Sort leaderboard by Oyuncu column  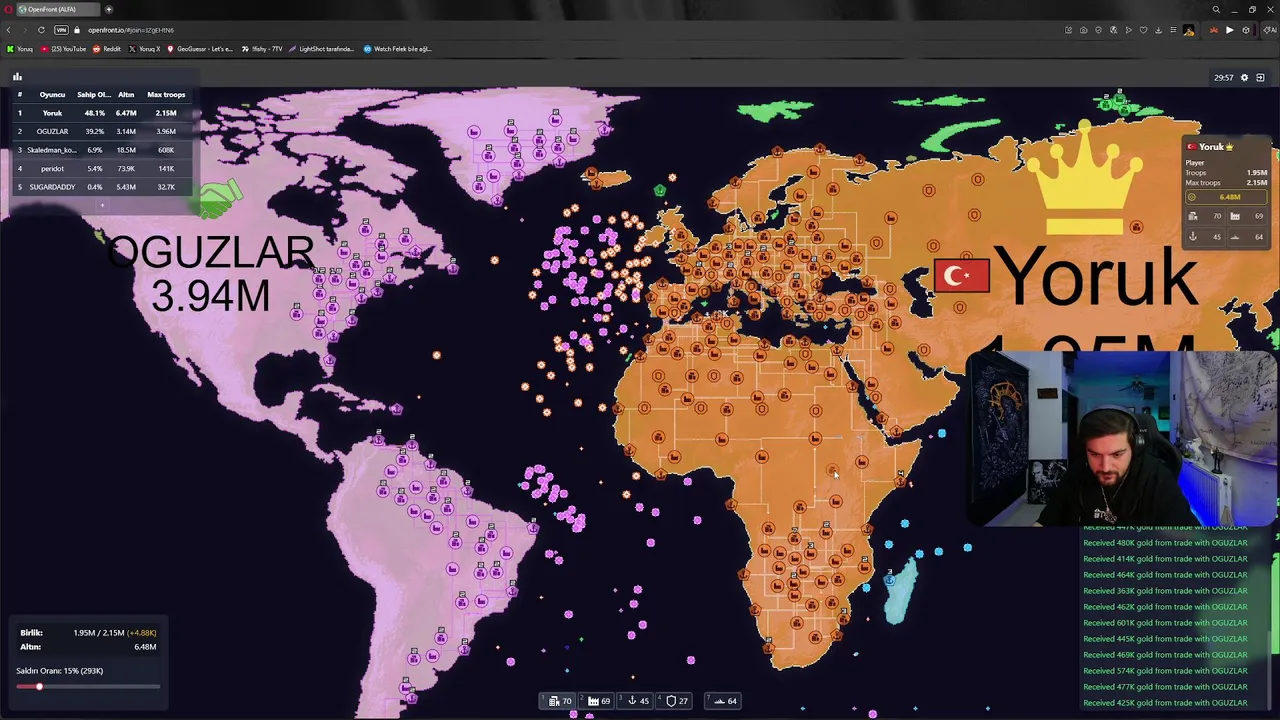[x=52, y=94]
